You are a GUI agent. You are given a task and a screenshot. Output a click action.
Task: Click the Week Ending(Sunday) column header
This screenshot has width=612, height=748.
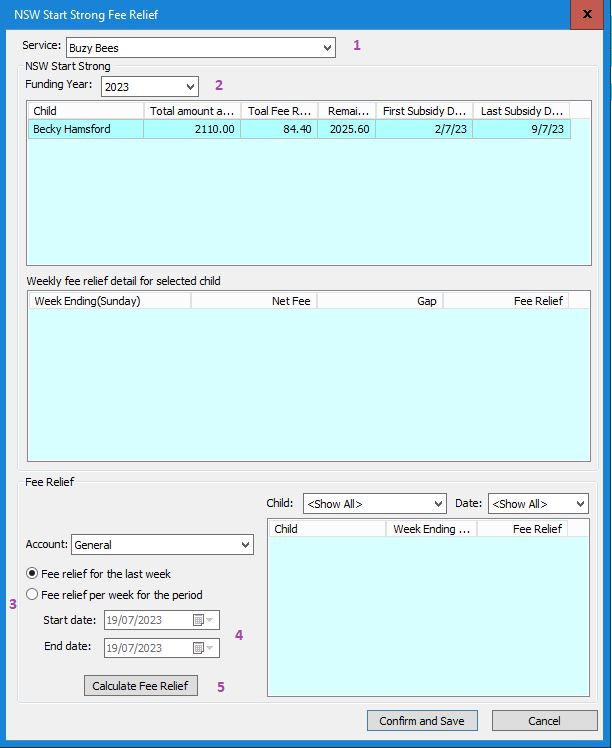pyautogui.click(x=108, y=300)
